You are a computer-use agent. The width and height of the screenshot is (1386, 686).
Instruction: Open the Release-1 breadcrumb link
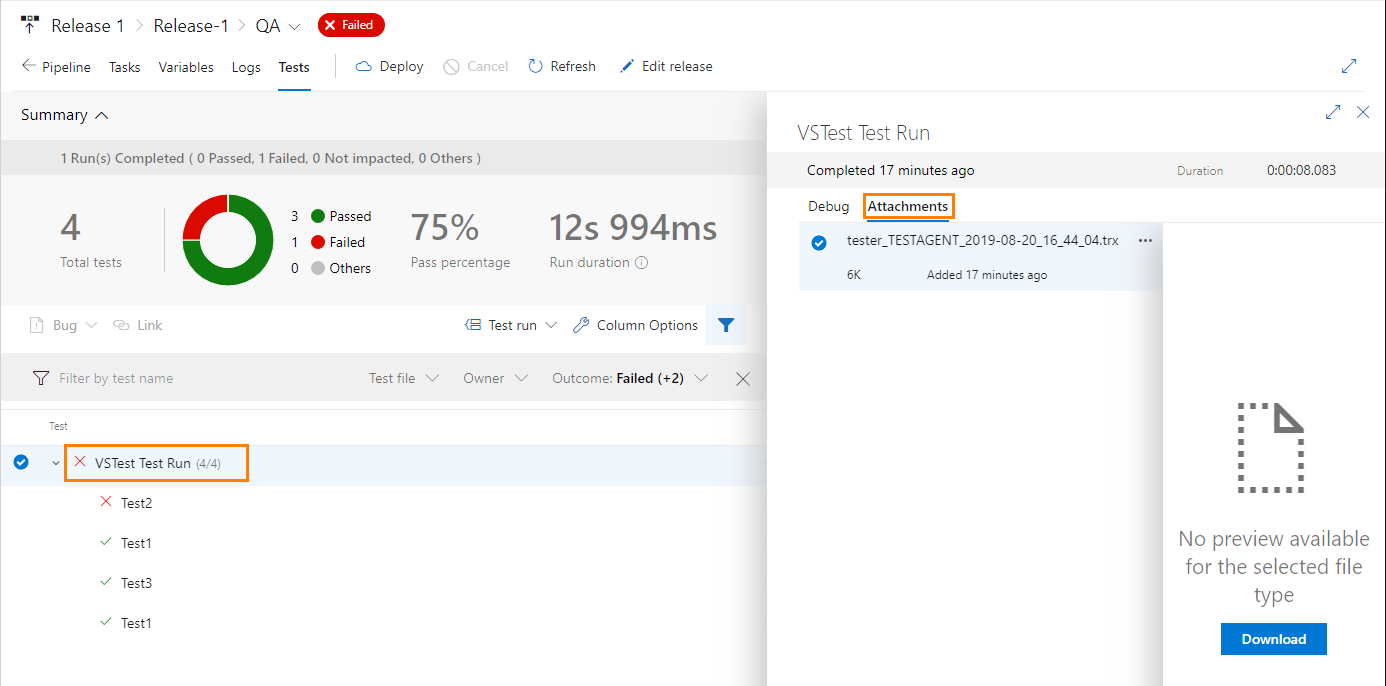click(191, 25)
